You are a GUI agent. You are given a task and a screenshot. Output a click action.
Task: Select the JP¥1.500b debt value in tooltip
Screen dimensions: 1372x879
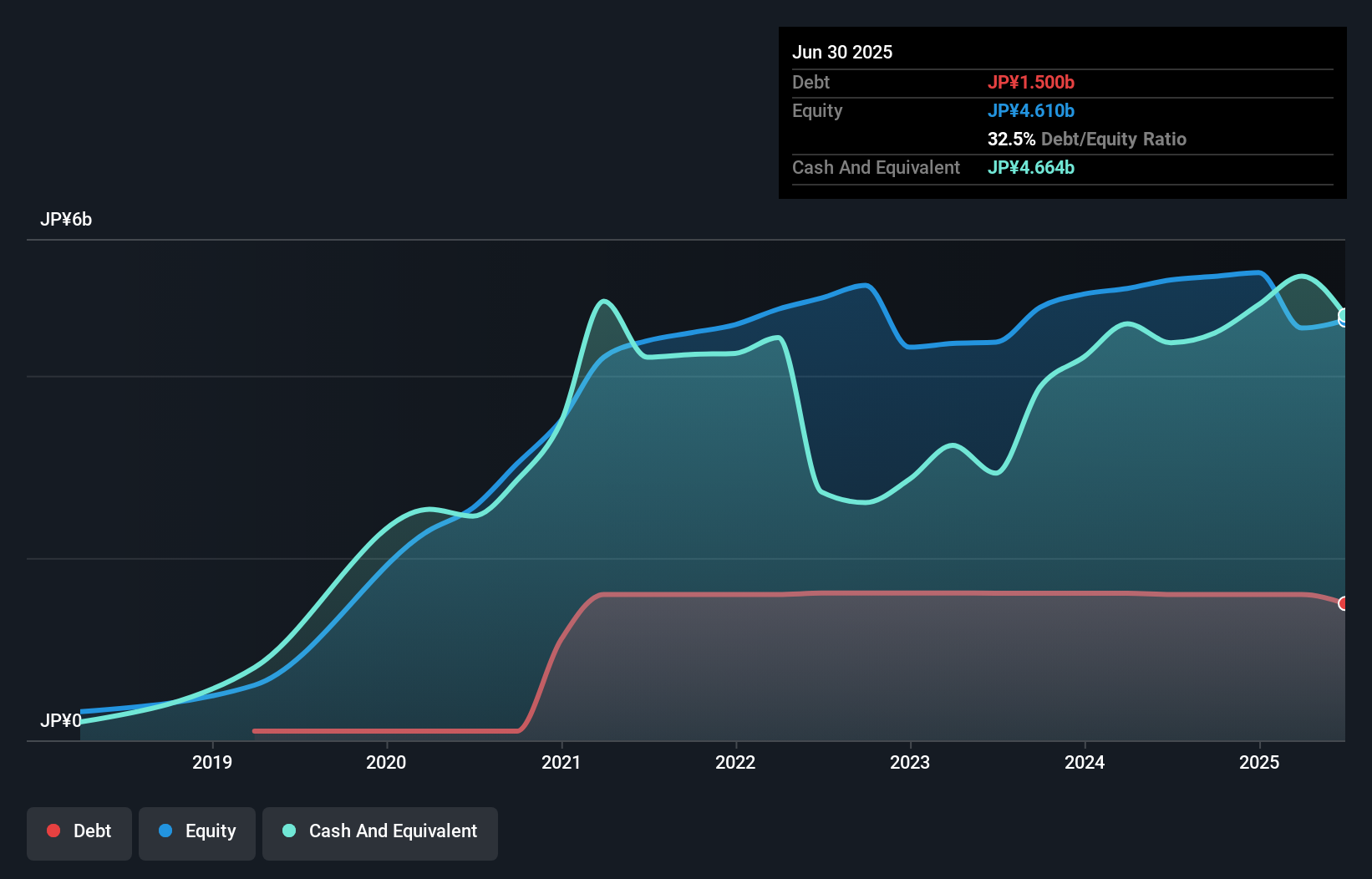(x=1032, y=82)
